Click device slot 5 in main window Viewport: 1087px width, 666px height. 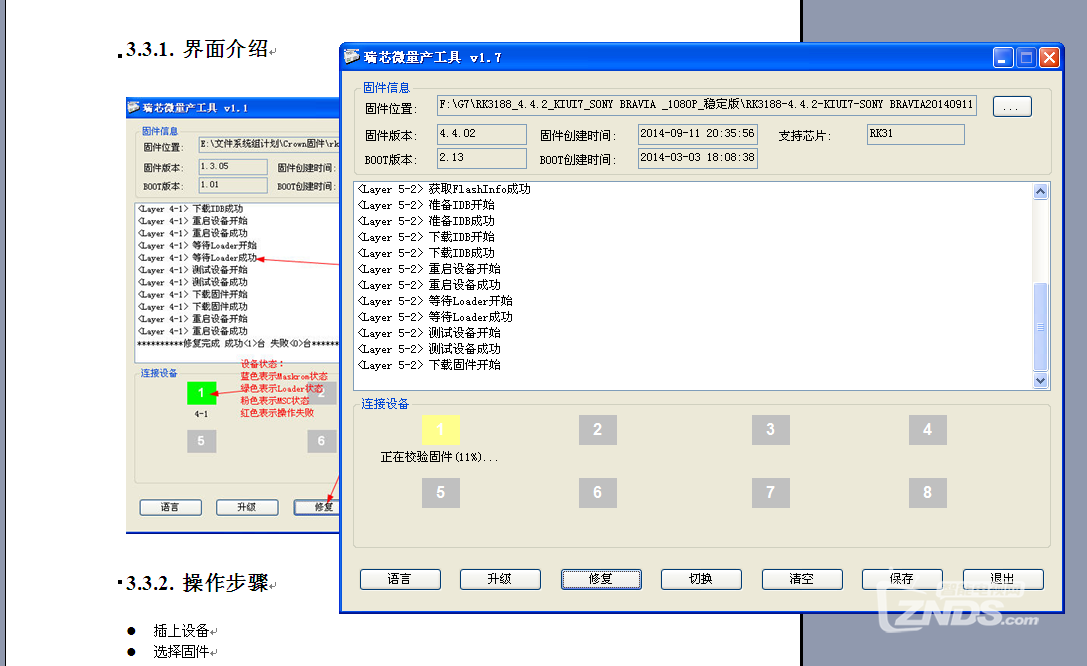point(440,492)
